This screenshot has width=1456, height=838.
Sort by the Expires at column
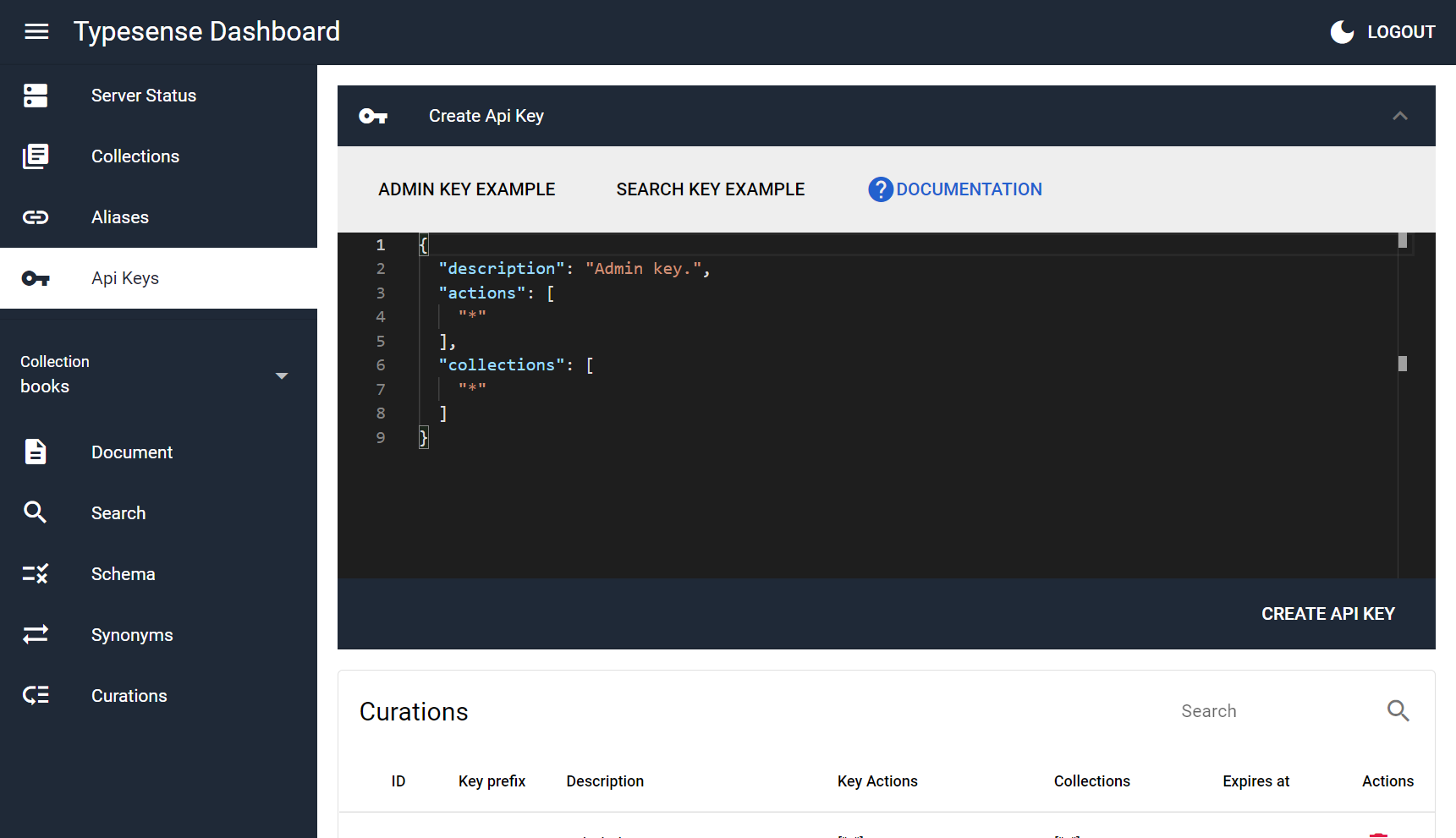point(1255,781)
